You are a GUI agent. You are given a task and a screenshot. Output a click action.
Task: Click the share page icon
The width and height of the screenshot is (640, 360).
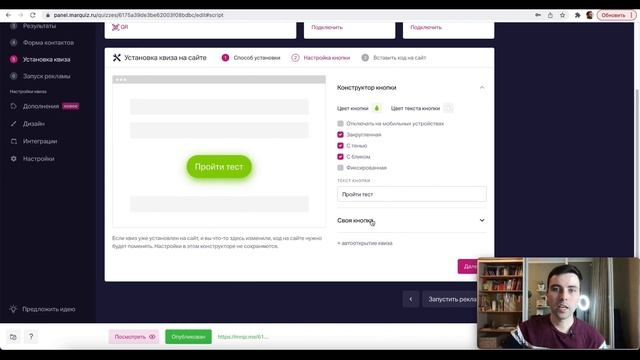click(550, 15)
